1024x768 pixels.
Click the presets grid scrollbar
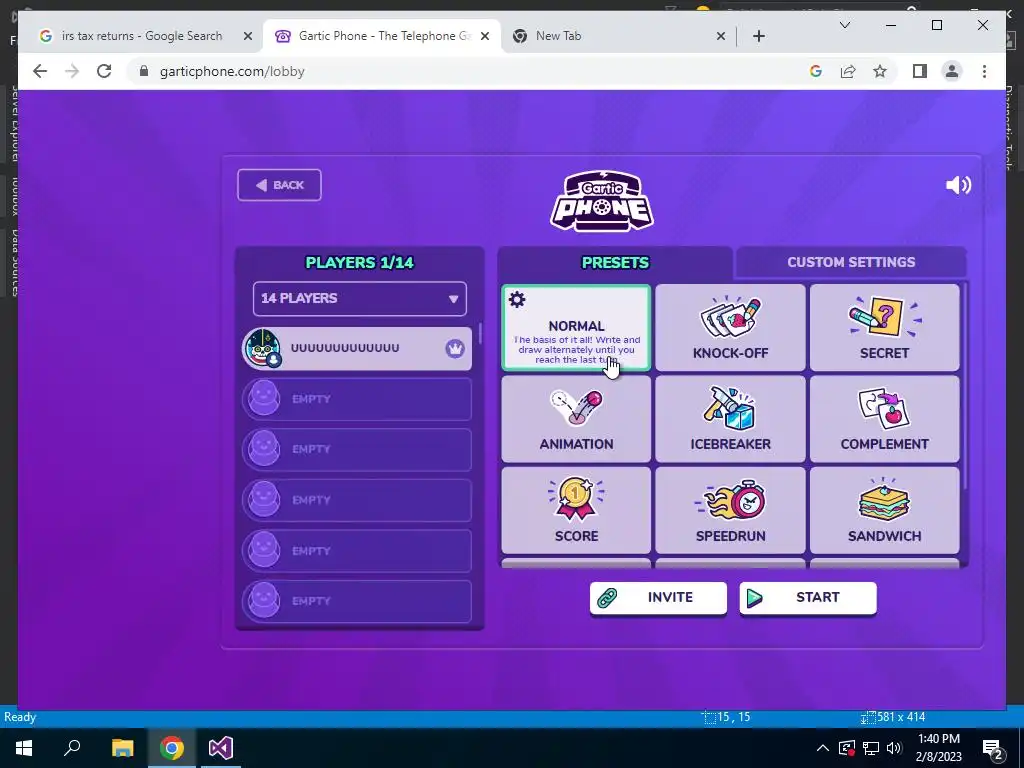pyautogui.click(x=966, y=385)
